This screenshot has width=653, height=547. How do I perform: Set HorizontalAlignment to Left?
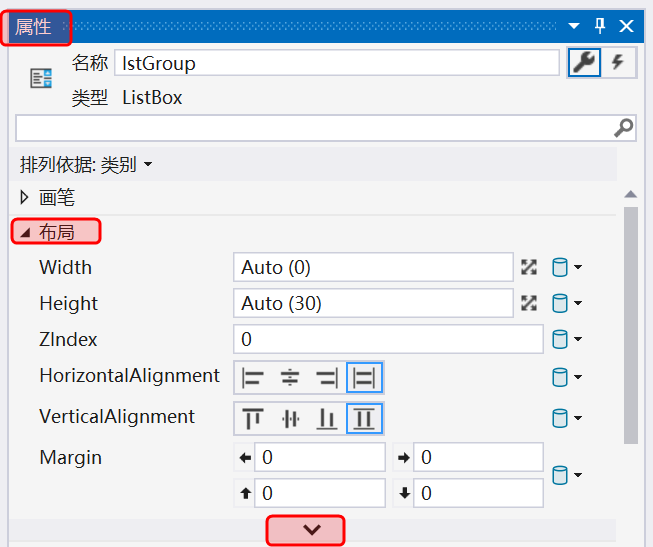[253, 377]
